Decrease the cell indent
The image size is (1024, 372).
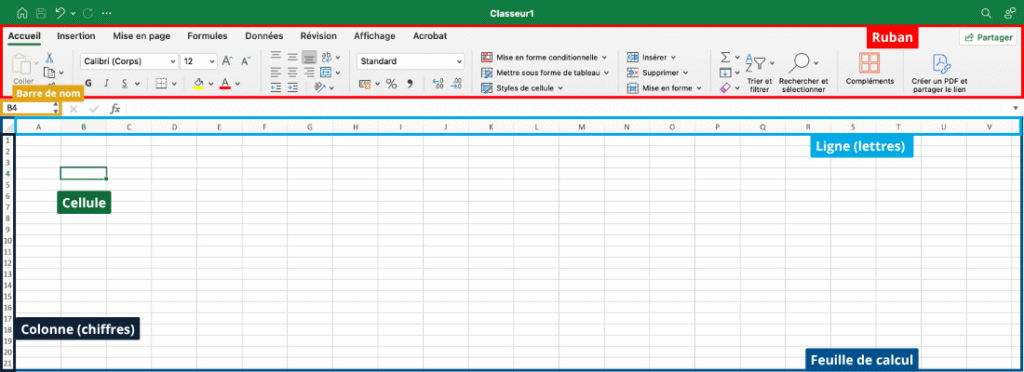click(x=276, y=87)
